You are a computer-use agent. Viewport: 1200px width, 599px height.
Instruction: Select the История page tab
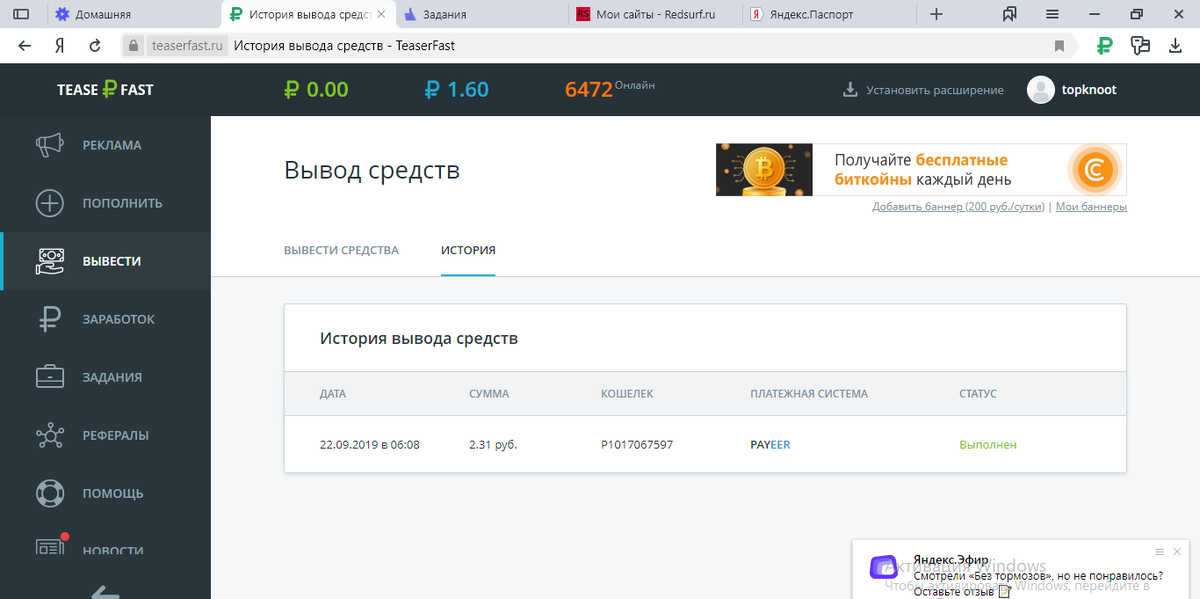click(x=468, y=250)
